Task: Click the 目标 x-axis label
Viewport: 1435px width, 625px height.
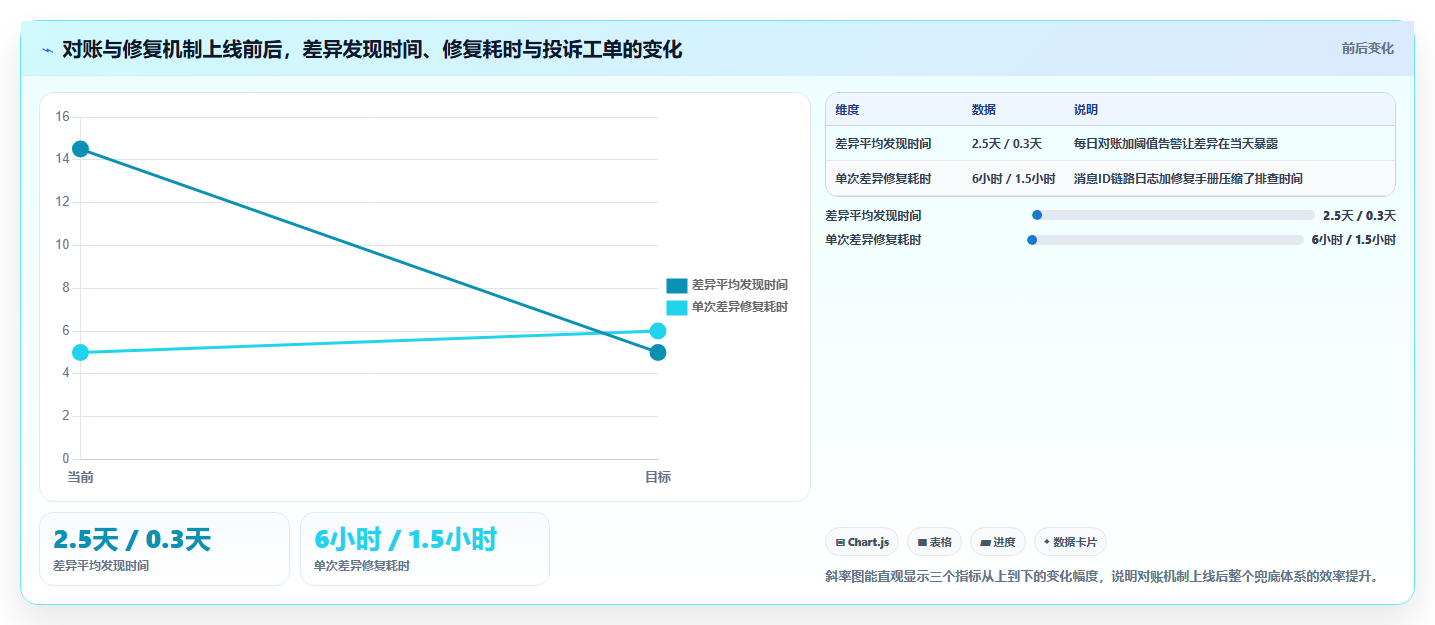Action: (x=657, y=477)
